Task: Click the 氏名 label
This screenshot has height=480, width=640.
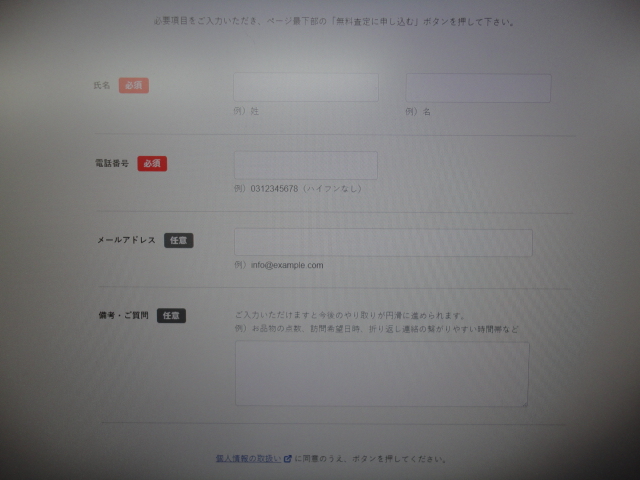Action: coord(102,85)
